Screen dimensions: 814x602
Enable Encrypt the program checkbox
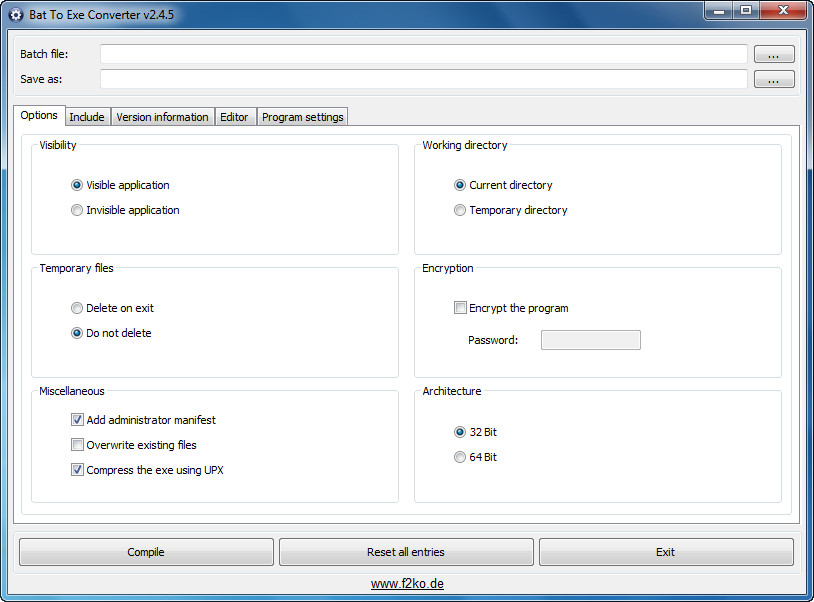tap(460, 308)
